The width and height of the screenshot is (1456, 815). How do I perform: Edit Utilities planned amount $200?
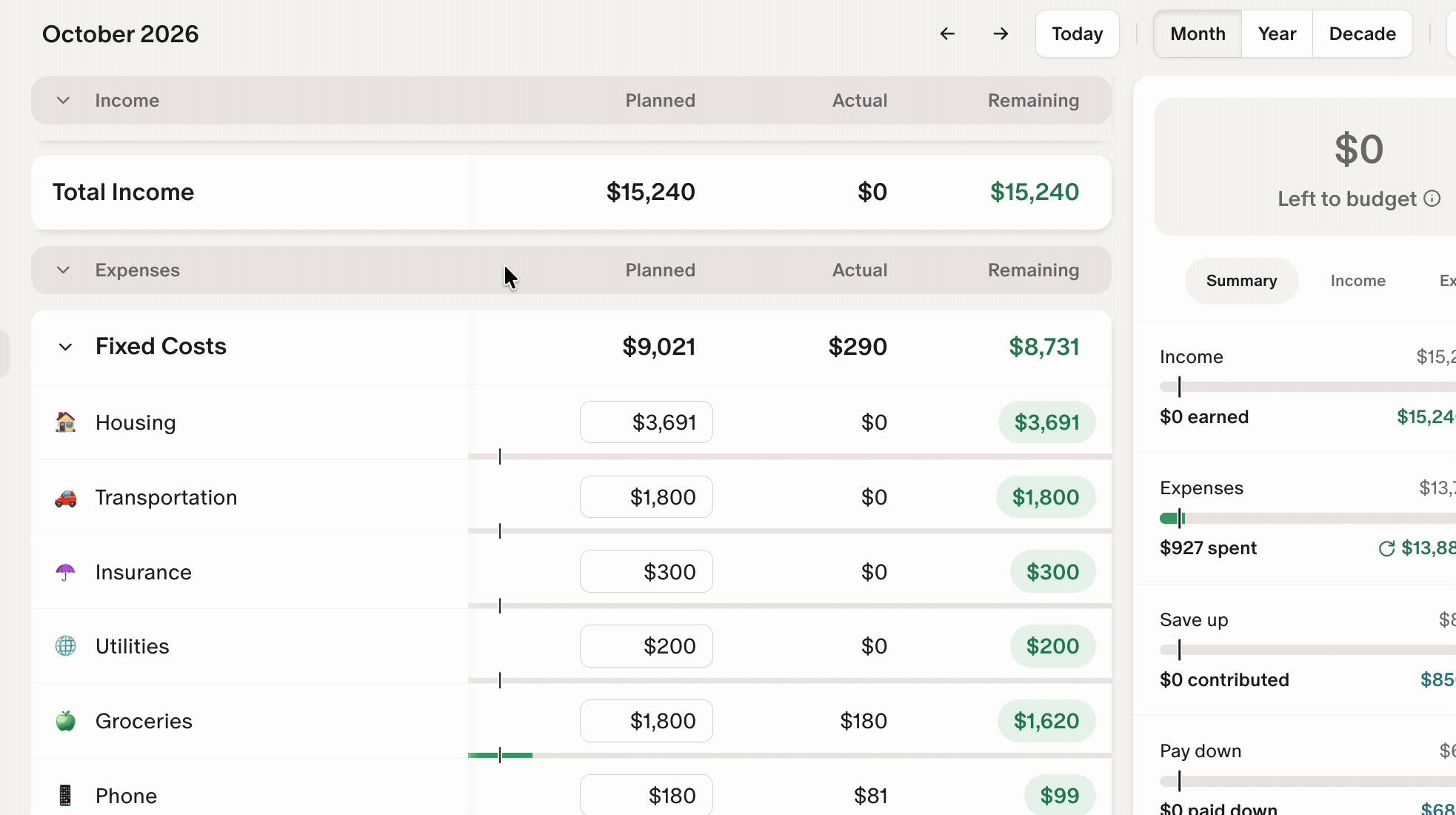[647, 646]
